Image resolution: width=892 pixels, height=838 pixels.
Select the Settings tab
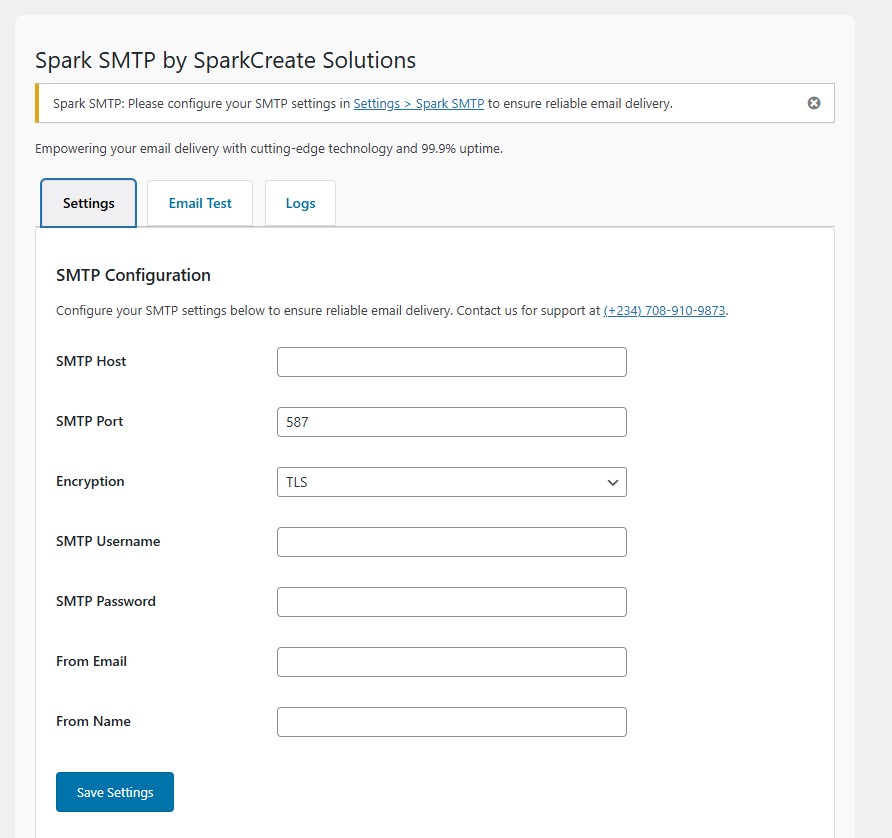click(88, 202)
